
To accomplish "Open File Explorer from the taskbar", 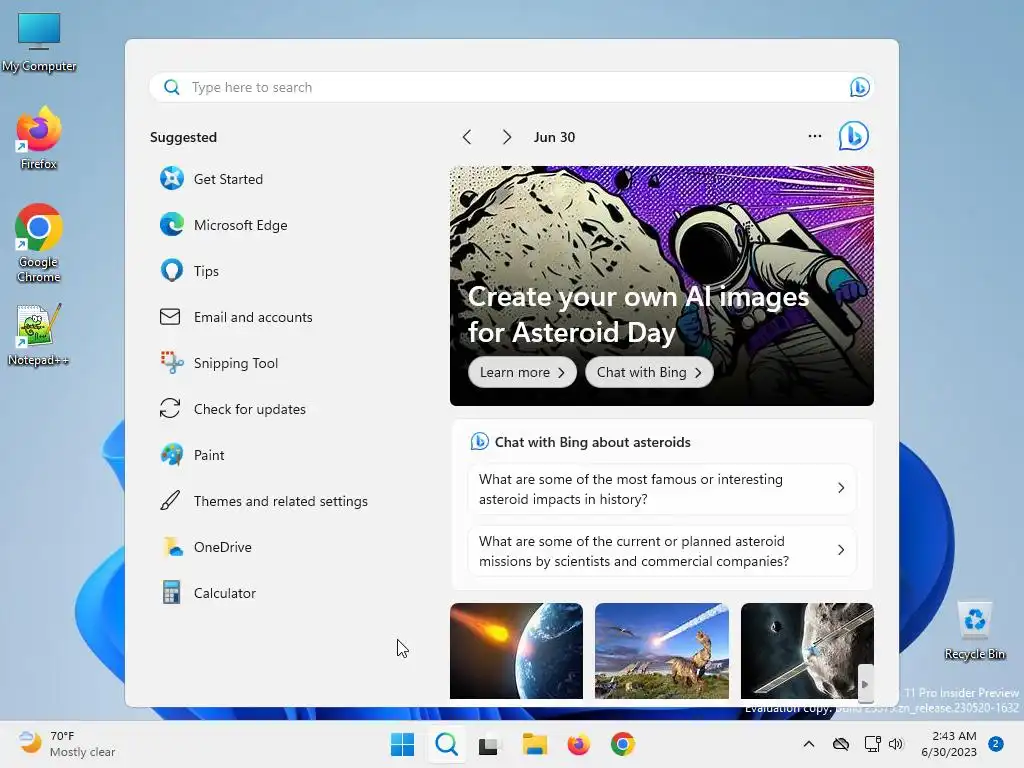I will (x=535, y=744).
